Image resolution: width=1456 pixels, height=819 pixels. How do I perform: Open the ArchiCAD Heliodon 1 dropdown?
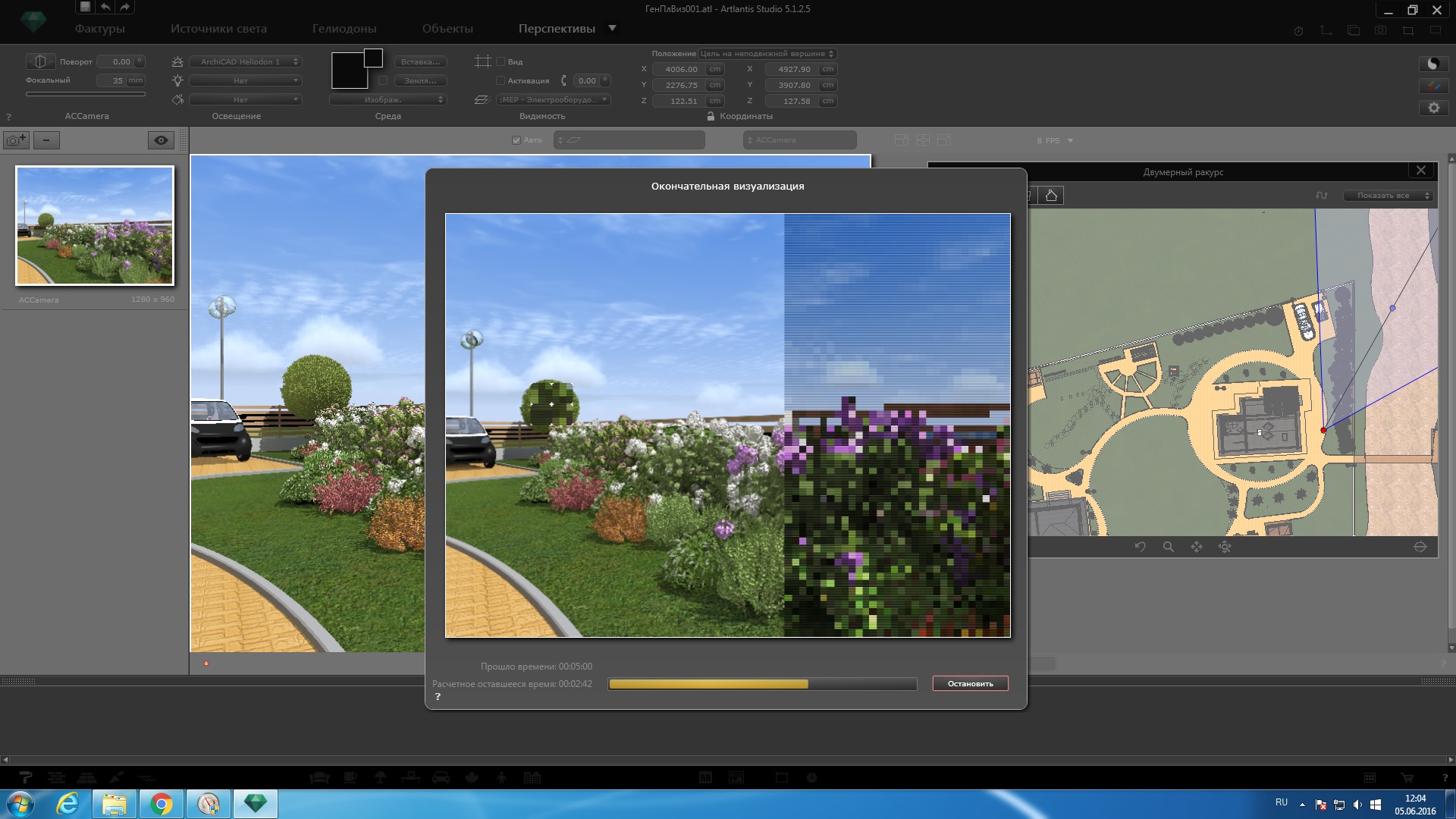pos(246,62)
